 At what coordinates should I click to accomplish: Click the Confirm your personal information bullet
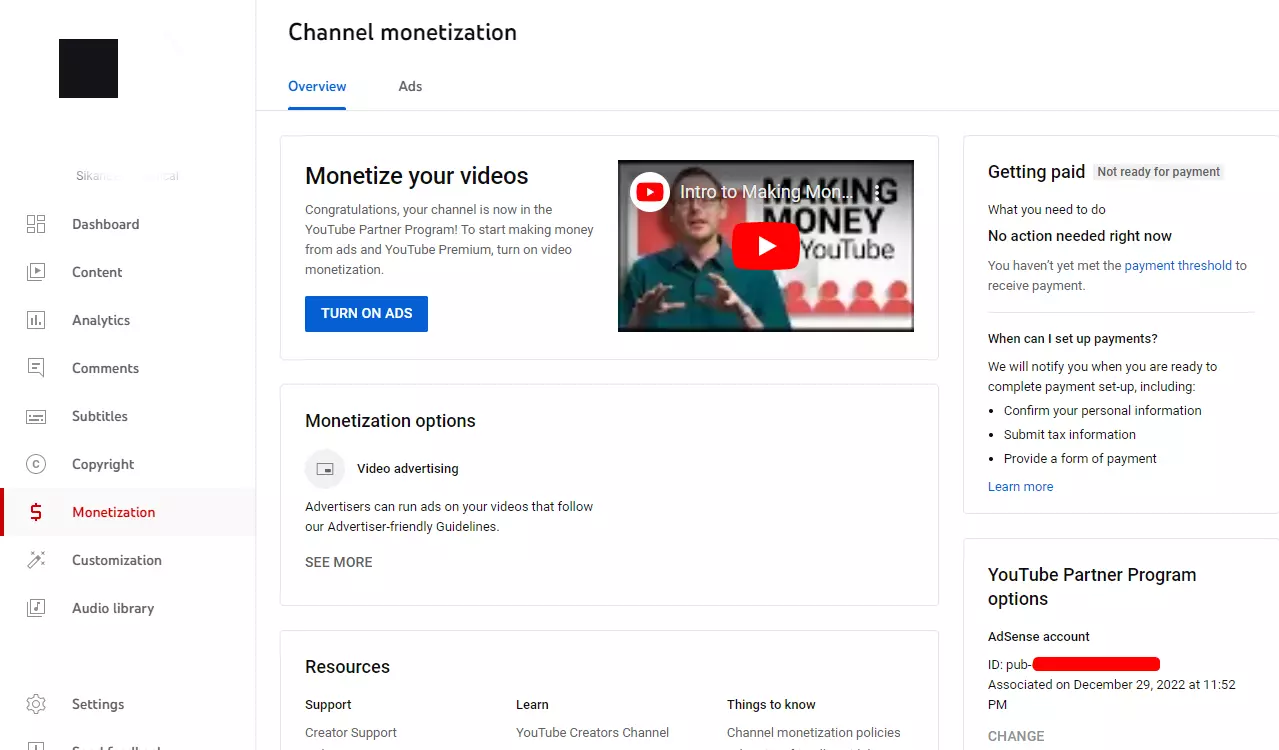coord(1103,411)
